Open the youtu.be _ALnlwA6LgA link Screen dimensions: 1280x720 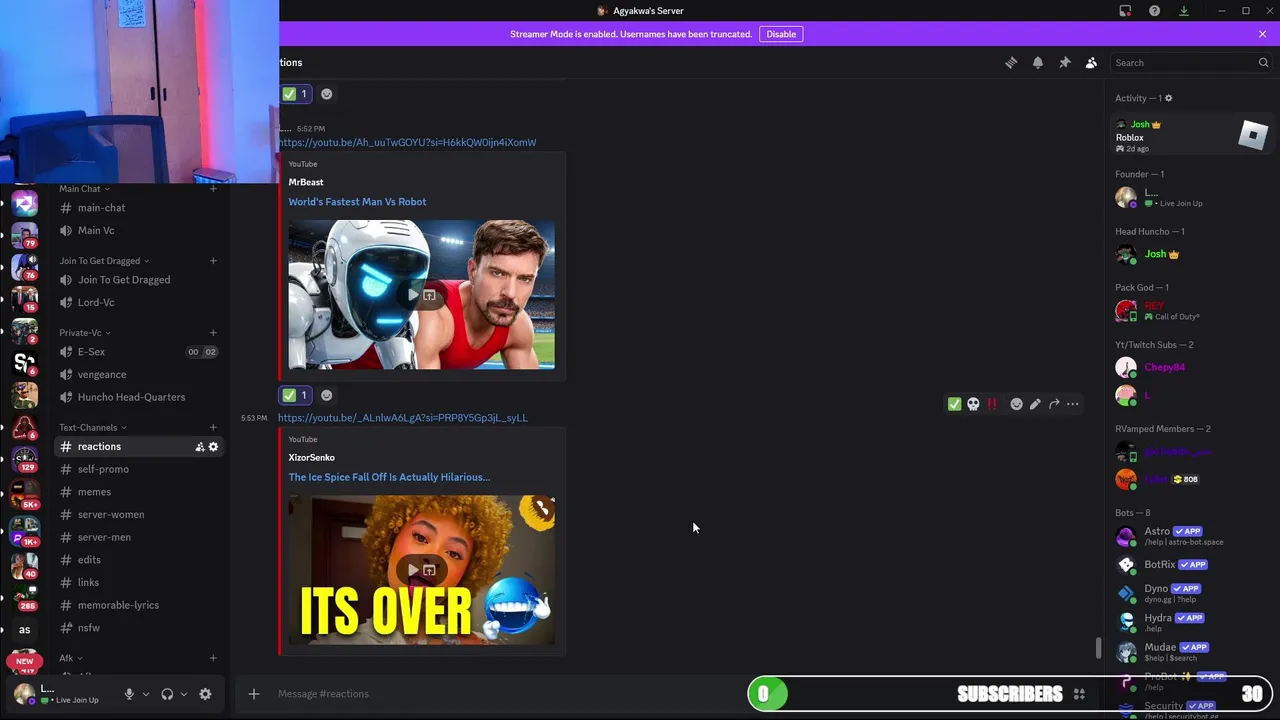403,418
